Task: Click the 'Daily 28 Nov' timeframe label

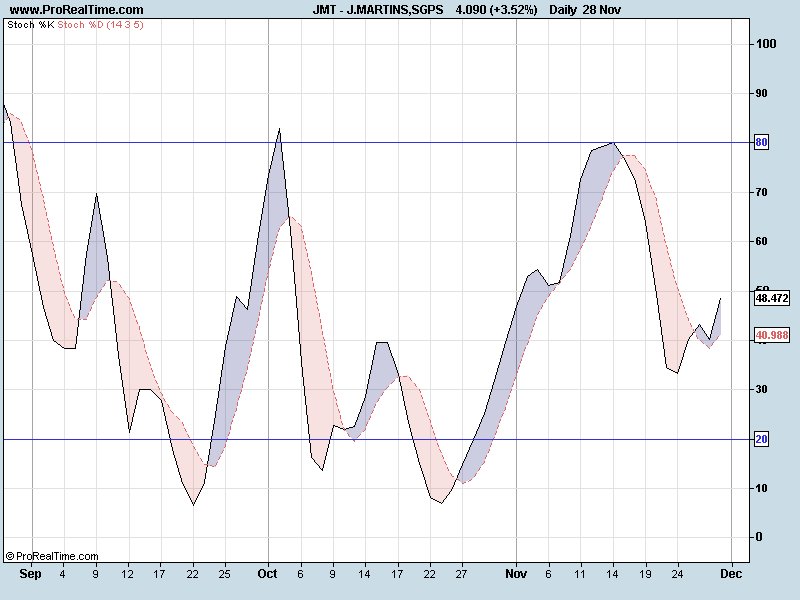Action: [585, 10]
